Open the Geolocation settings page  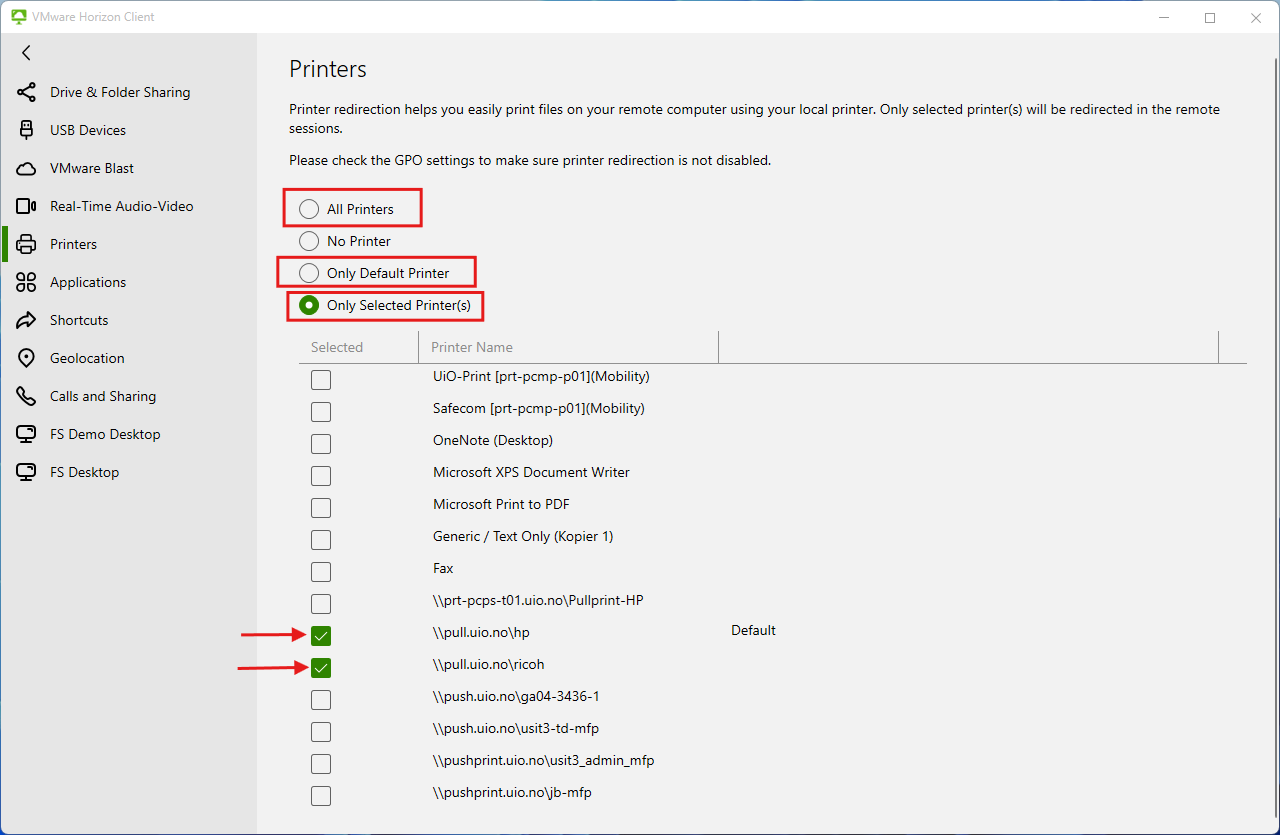[x=87, y=358]
